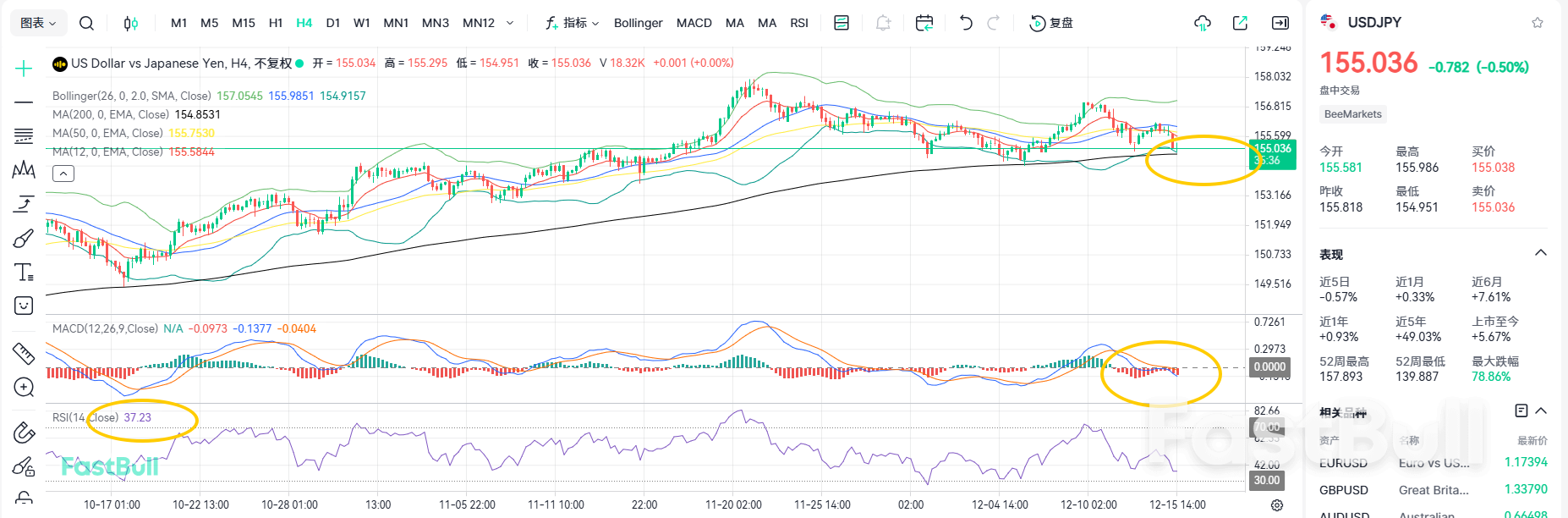Collapse the 表现 performance section

[1540, 253]
